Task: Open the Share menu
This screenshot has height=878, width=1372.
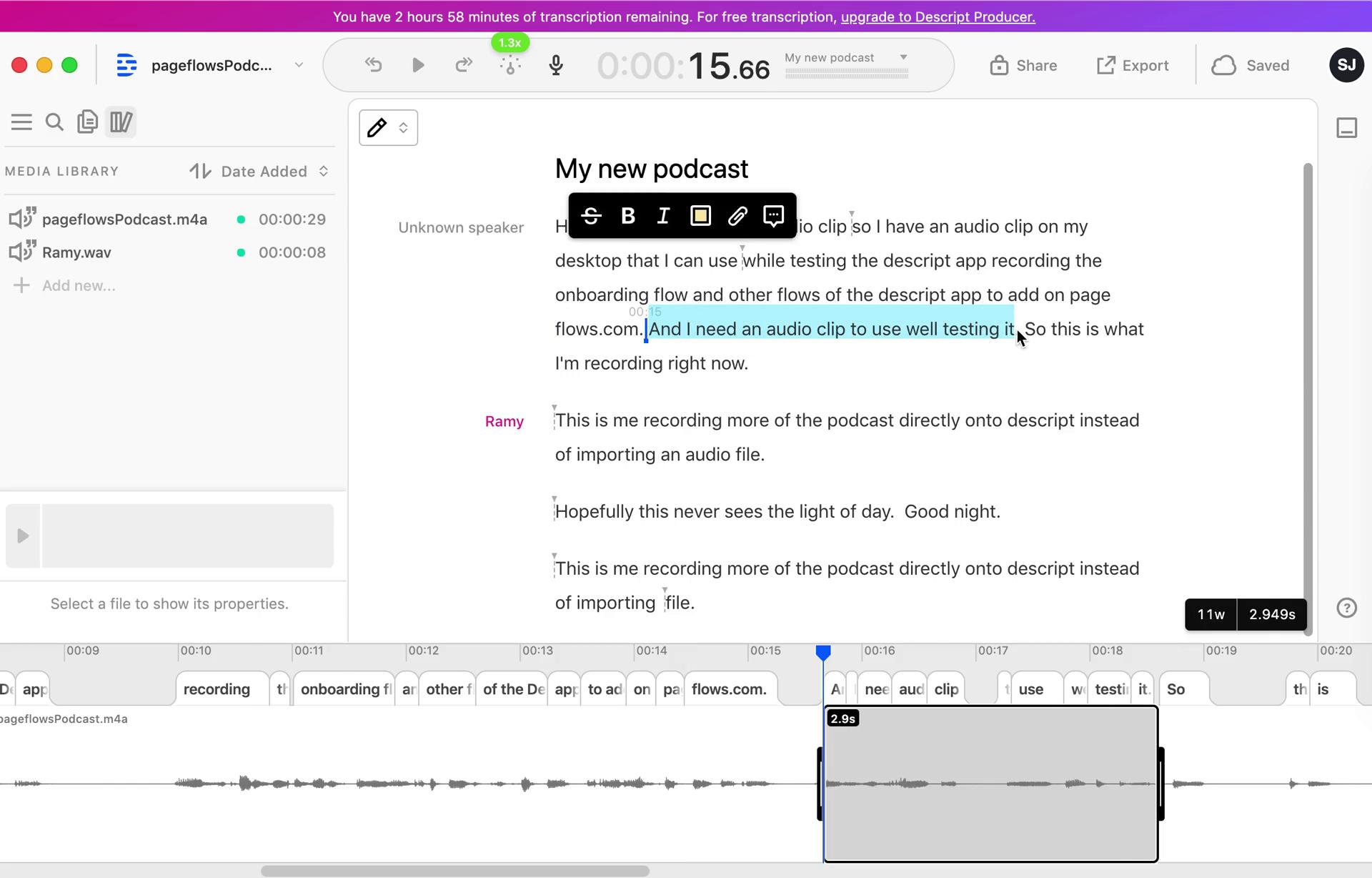Action: (x=1023, y=65)
